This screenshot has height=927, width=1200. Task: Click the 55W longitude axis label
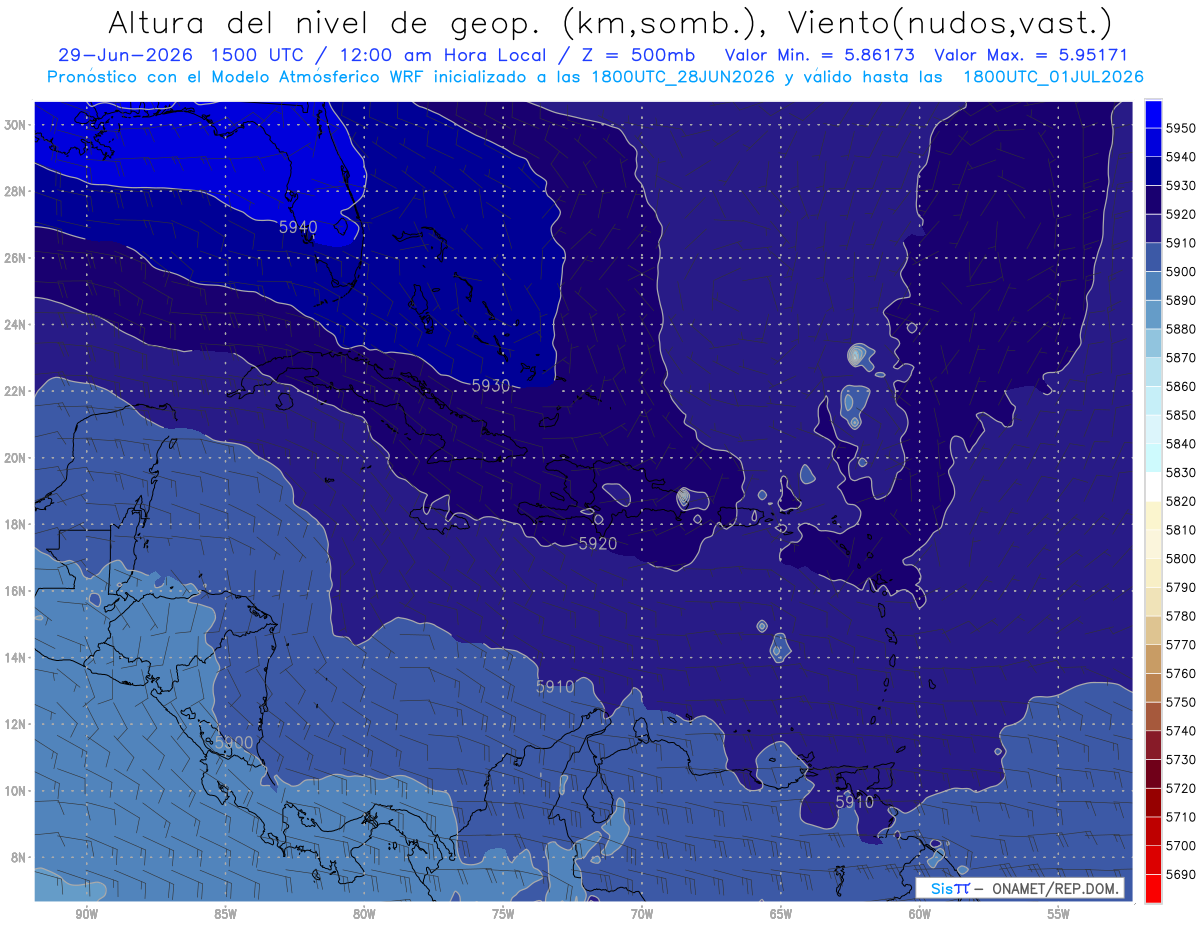(1059, 914)
